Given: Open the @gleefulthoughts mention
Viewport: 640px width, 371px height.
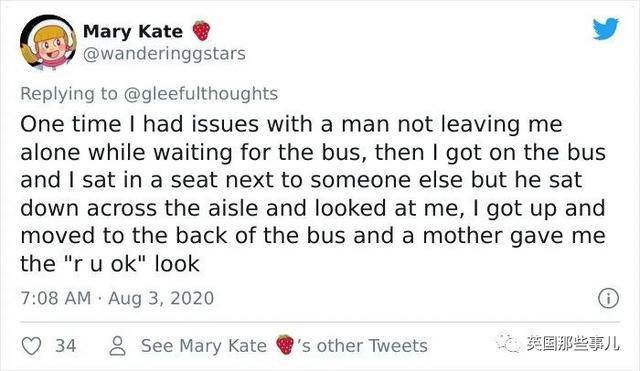Looking at the screenshot, I should click(x=200, y=94).
